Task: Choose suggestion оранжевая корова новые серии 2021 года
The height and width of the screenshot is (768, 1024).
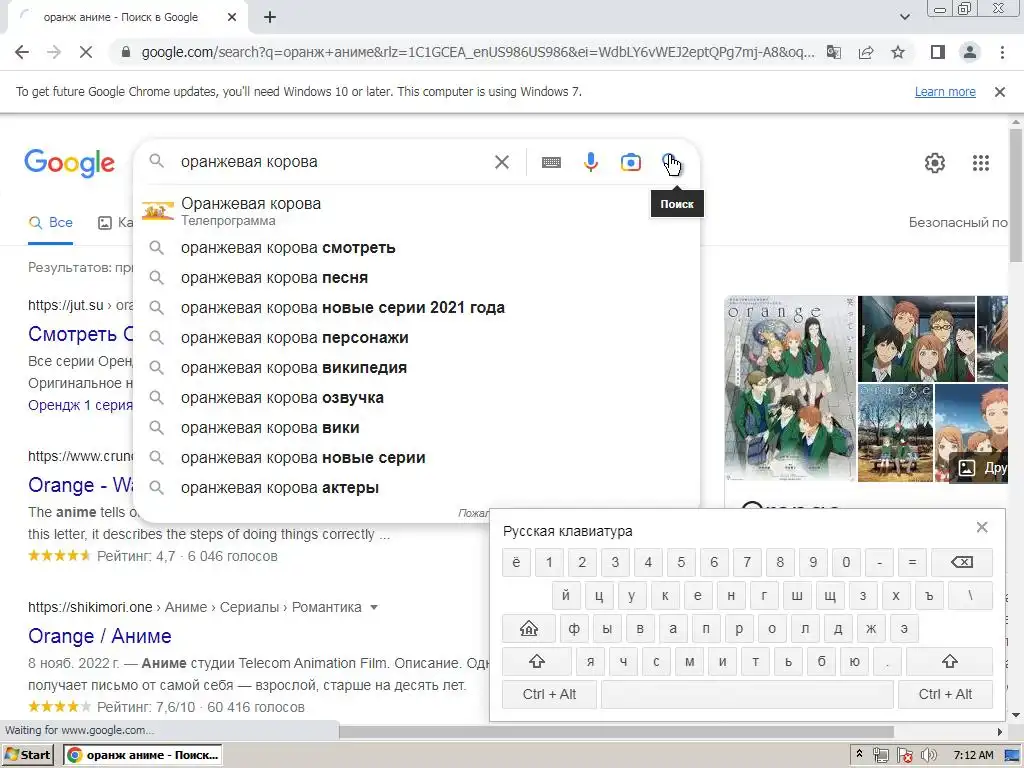Action: pyautogui.click(x=417, y=308)
